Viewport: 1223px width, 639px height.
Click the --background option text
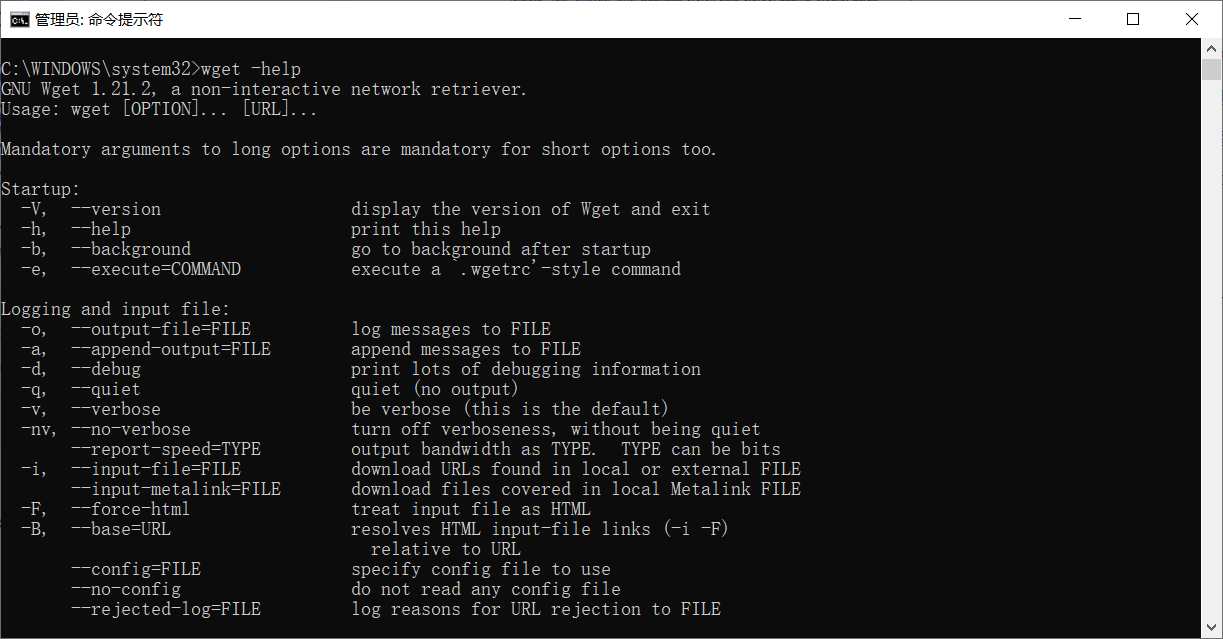point(130,248)
